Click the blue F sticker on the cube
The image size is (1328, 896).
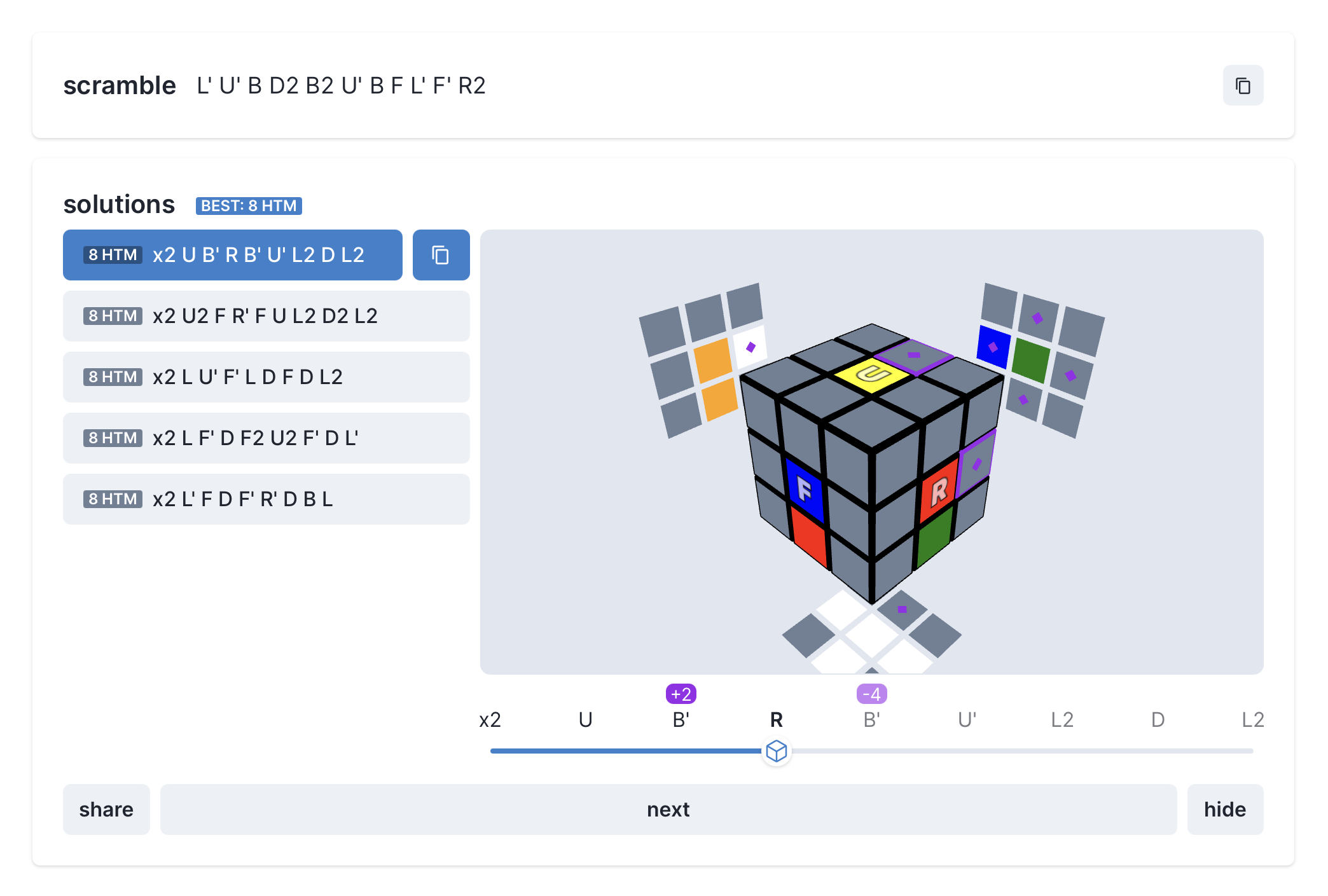point(804,490)
